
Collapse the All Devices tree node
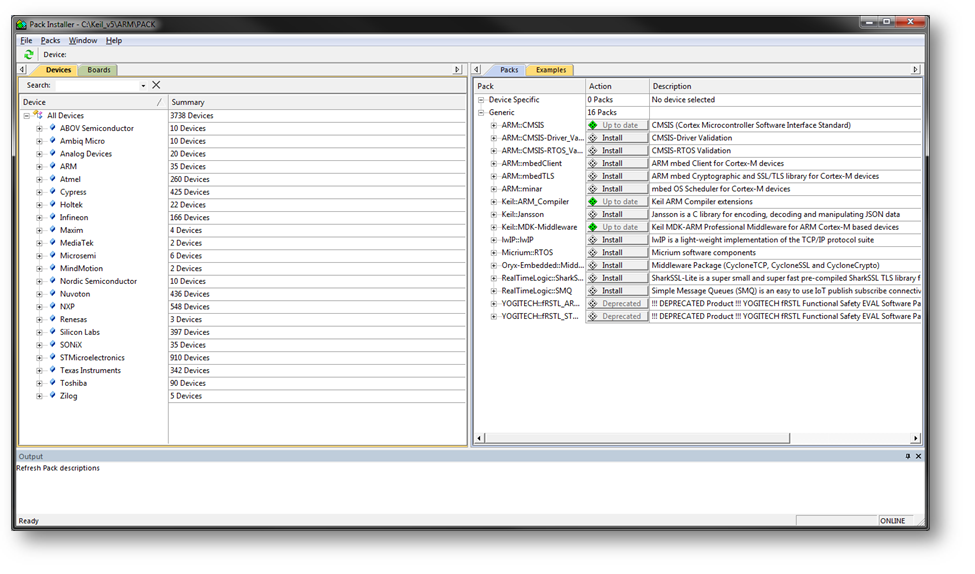(27, 116)
